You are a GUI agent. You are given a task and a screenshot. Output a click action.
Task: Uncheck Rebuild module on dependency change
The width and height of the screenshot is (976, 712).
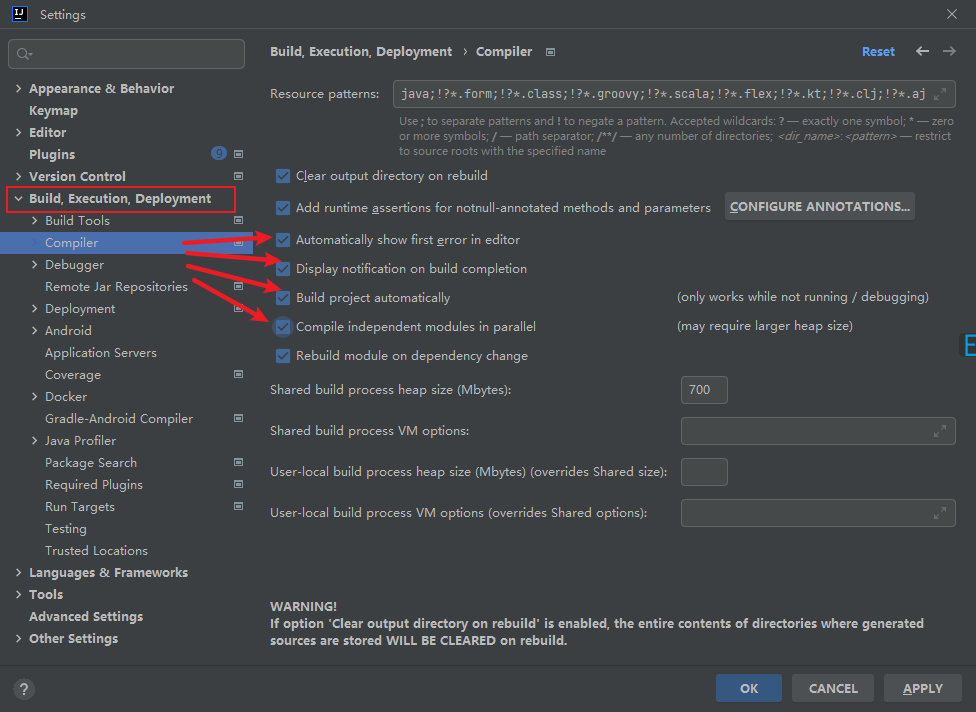pyautogui.click(x=283, y=355)
